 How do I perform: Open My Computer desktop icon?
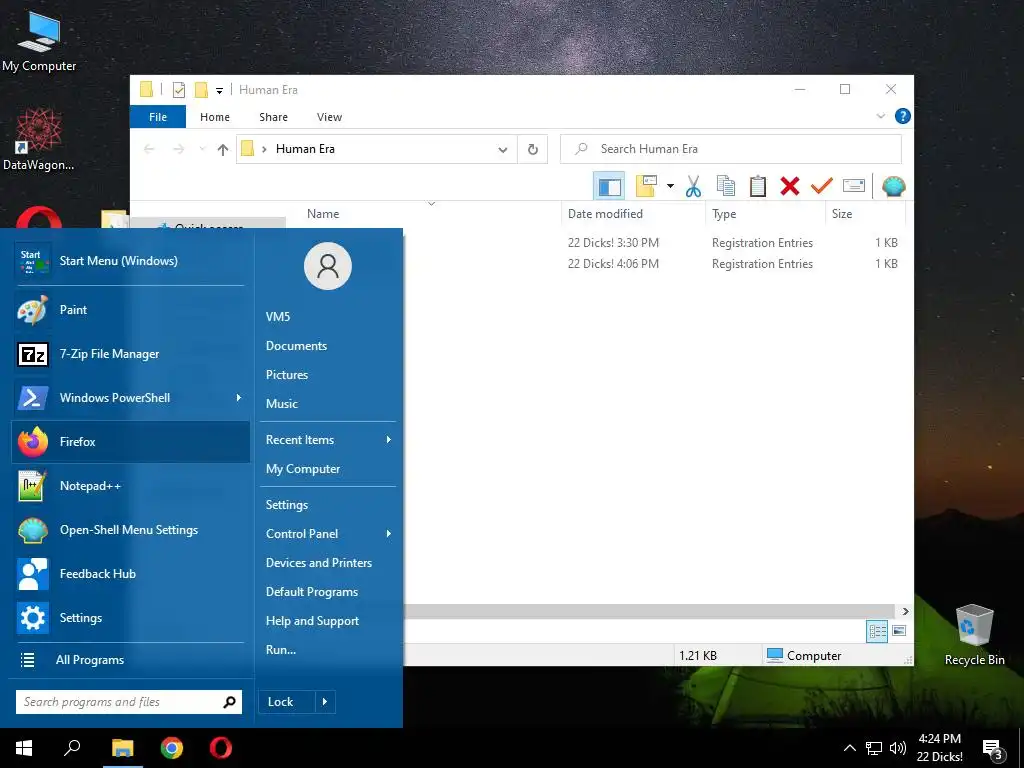click(39, 40)
